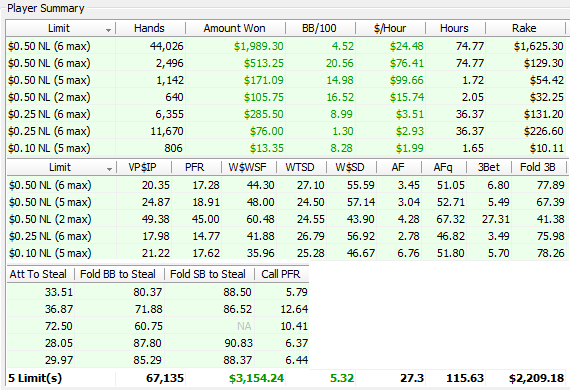Click the 49.38 VP$IP value

[156, 219]
